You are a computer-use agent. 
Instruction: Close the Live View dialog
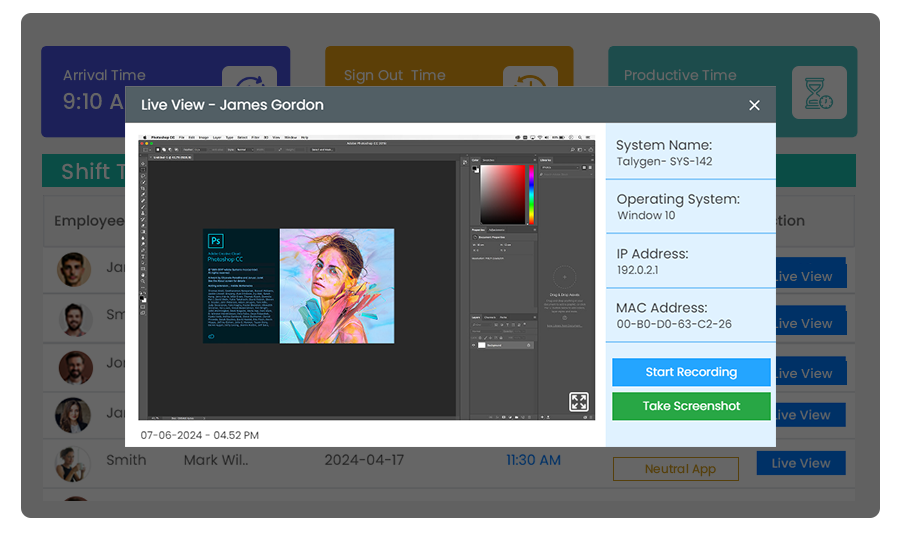click(x=754, y=105)
